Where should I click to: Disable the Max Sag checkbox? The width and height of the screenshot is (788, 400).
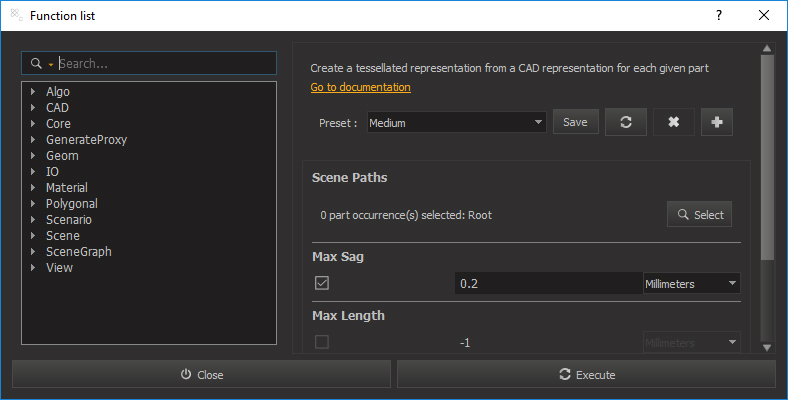click(322, 283)
